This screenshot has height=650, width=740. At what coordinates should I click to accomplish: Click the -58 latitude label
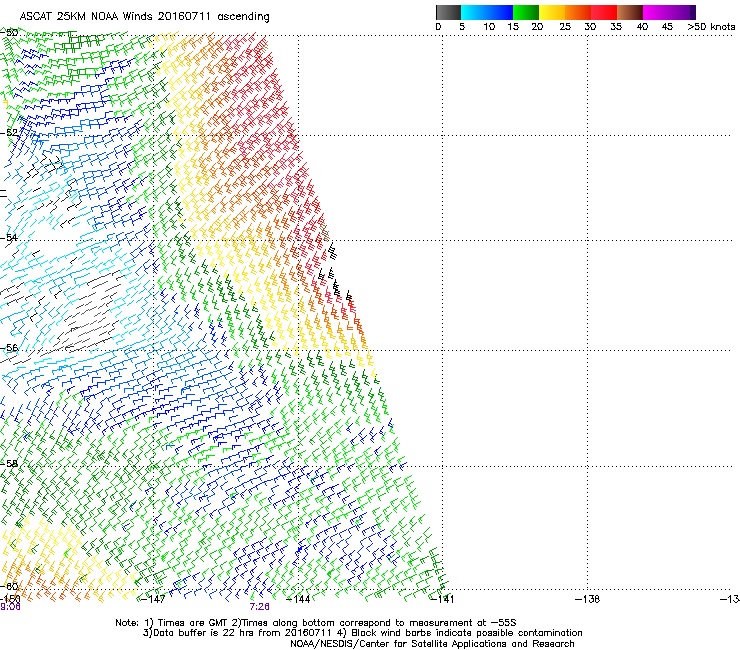tap(9, 464)
